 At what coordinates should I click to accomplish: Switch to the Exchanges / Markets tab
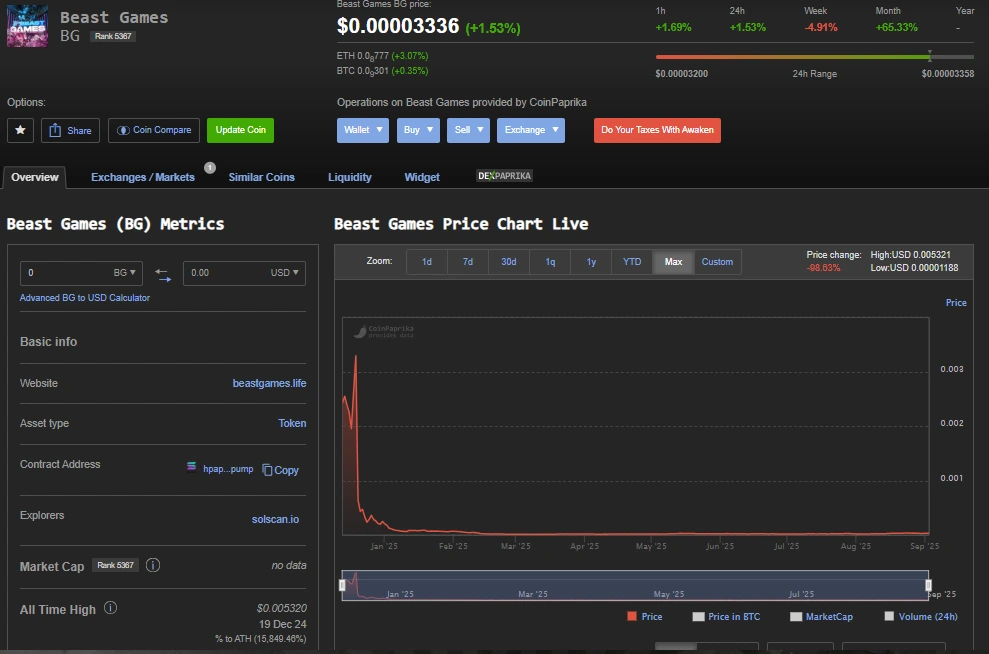(x=143, y=177)
